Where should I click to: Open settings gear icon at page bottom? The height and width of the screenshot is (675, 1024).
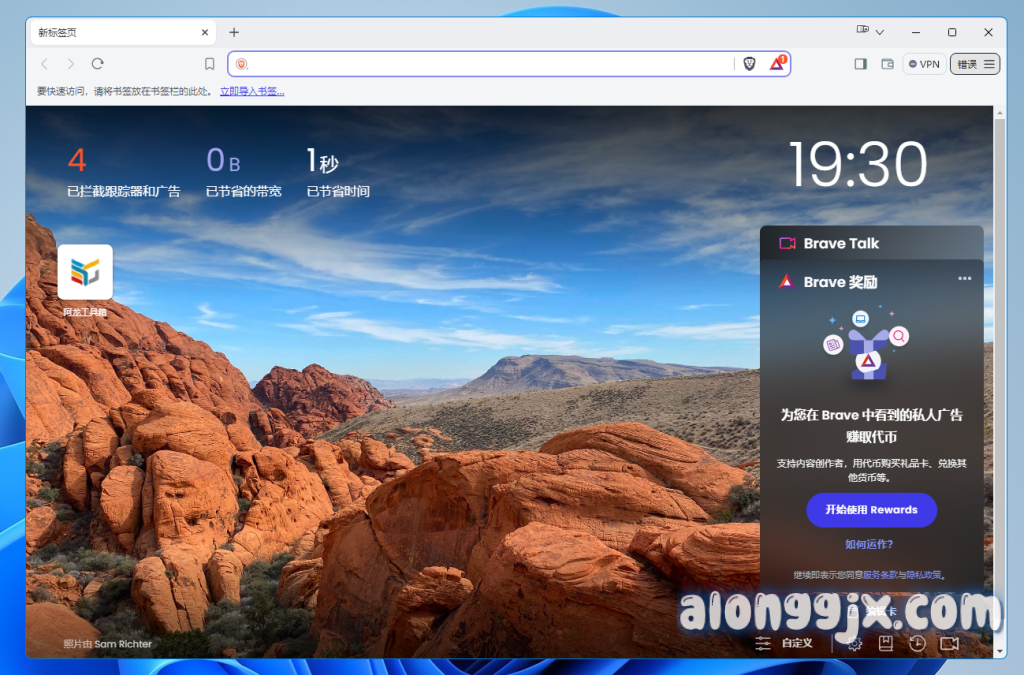[x=854, y=643]
